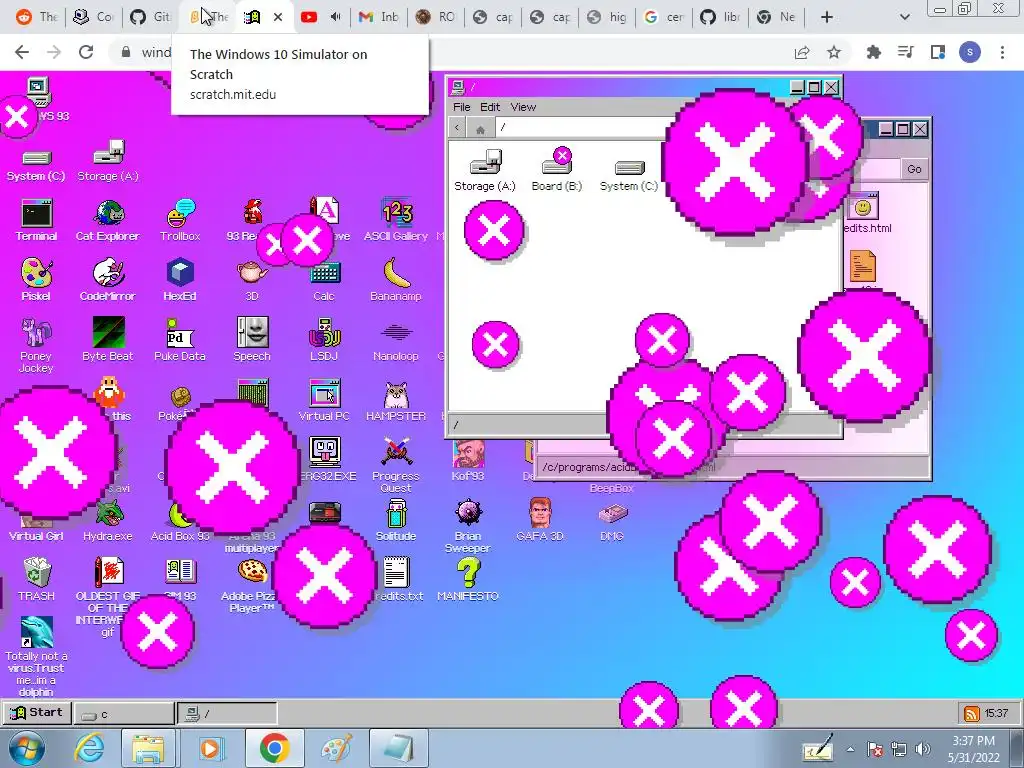Open the CodeMirror editor icon
The image size is (1024, 768).
(108, 280)
